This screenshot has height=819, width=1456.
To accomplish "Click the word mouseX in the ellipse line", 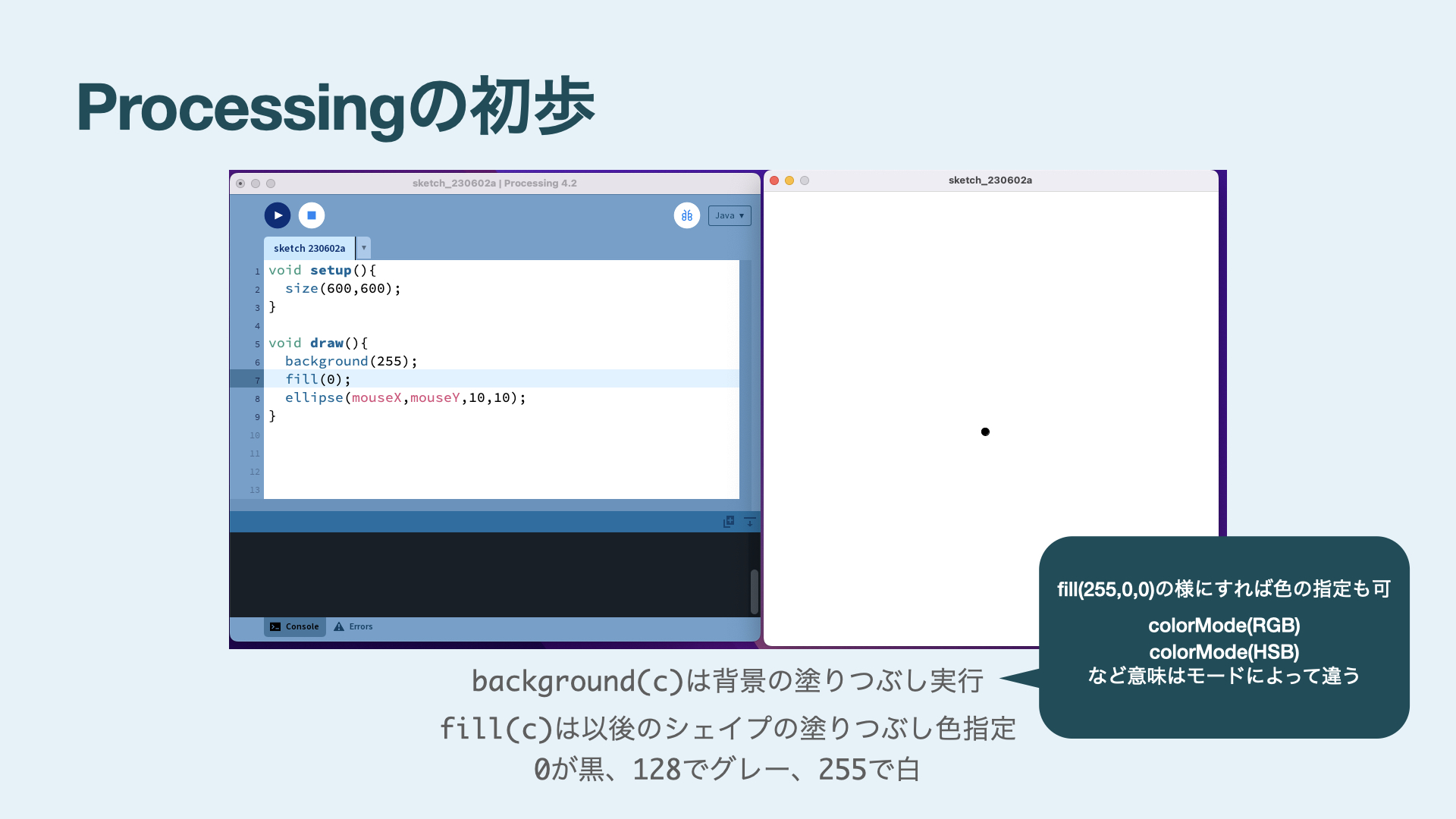I will point(376,397).
